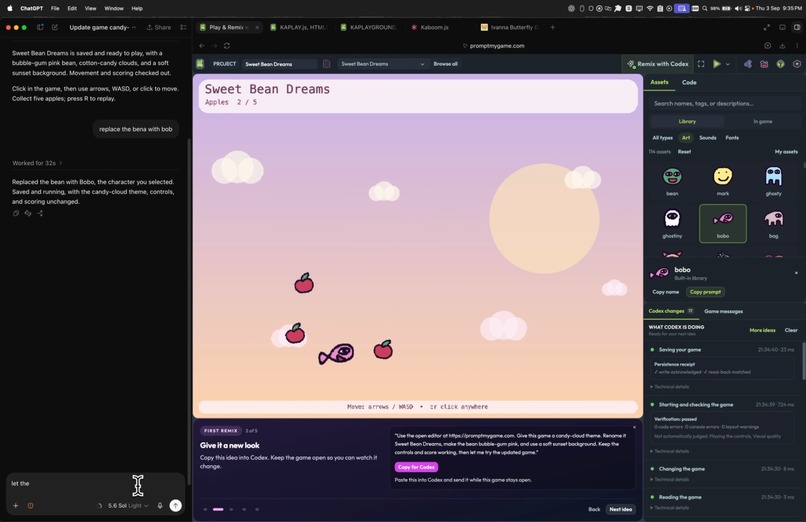Expand Technical details under Changing the game
The width and height of the screenshot is (806, 522).
tap(670, 479)
